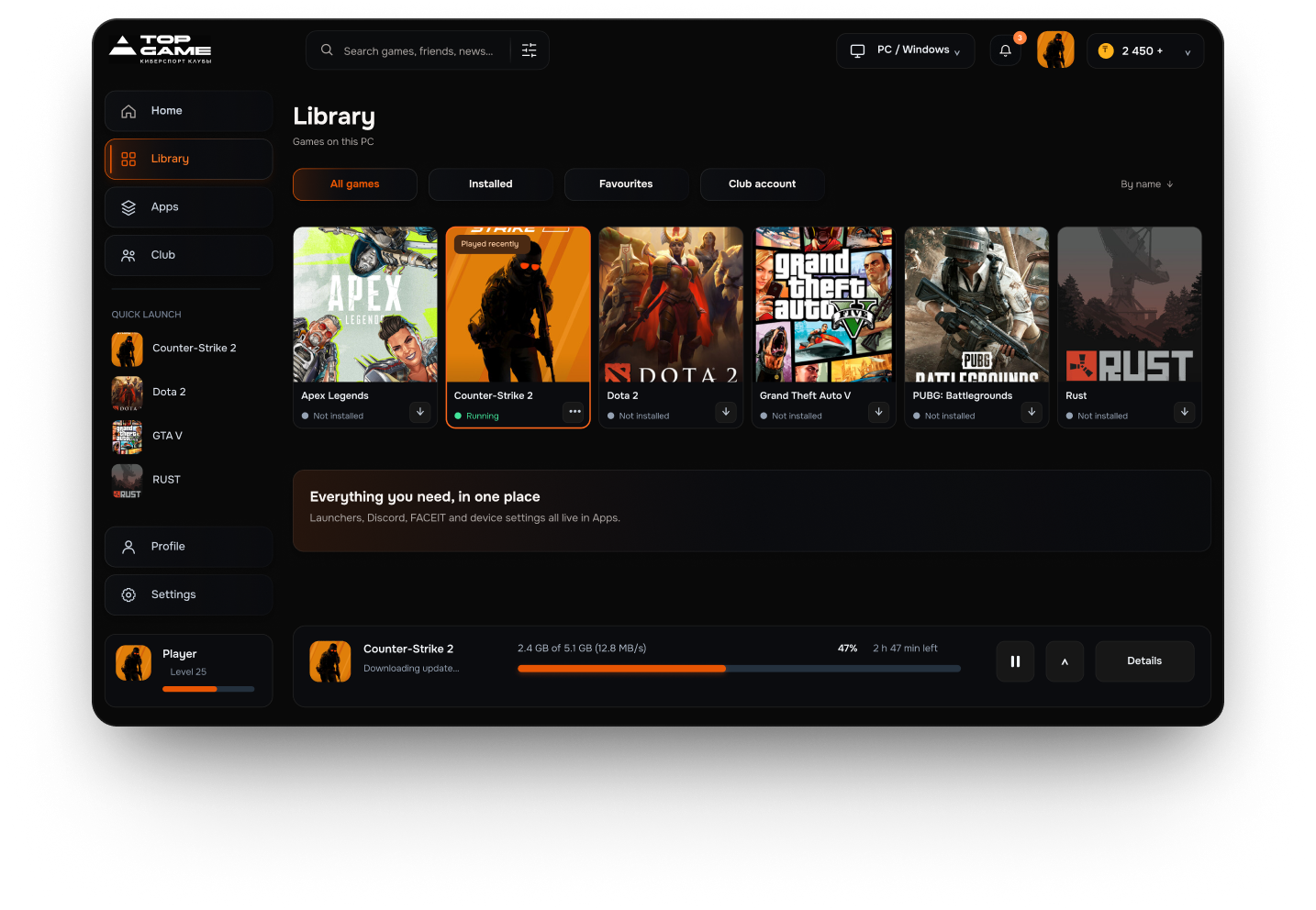Click the 2.4 GB of 5.1 GB text
Screen dimensions: 1316x910
coord(582,649)
